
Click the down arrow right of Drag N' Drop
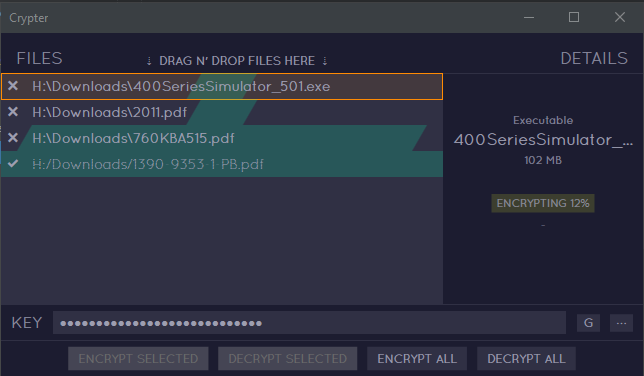coord(325,61)
